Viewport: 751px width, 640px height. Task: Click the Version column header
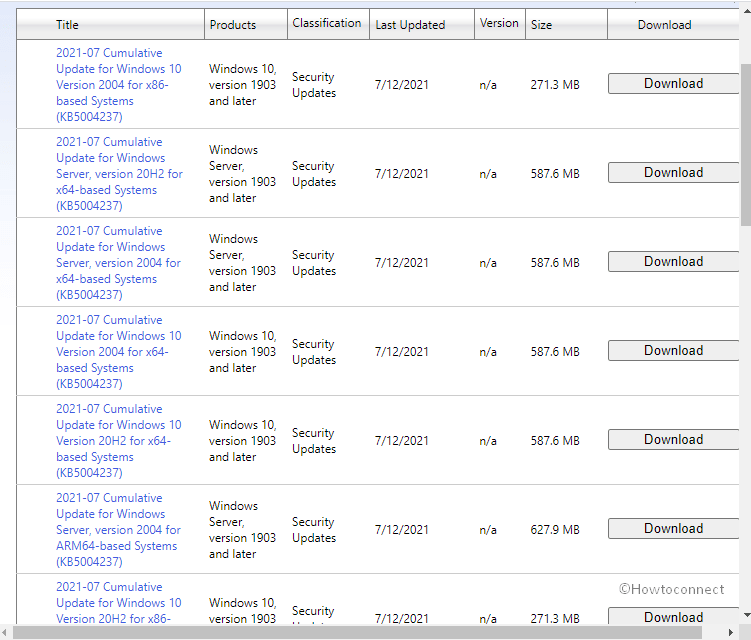[499, 23]
